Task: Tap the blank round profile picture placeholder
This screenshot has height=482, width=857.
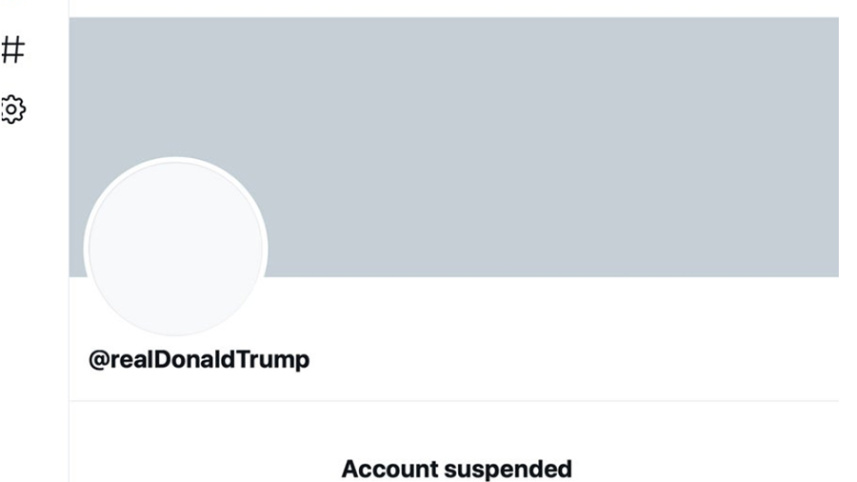Action: point(176,248)
